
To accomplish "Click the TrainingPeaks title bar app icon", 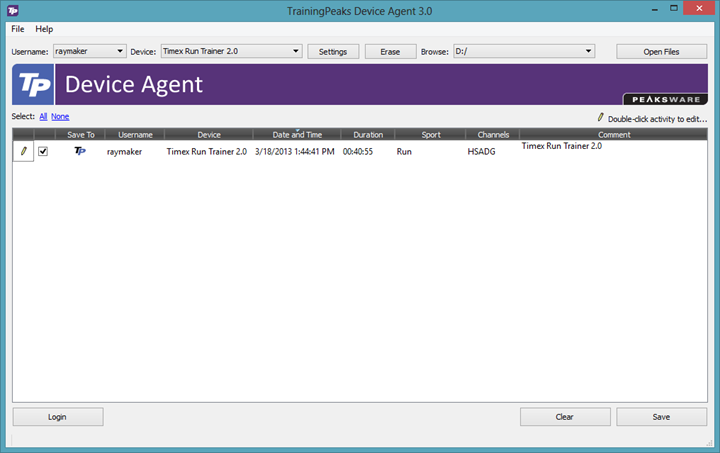I will (13, 11).
